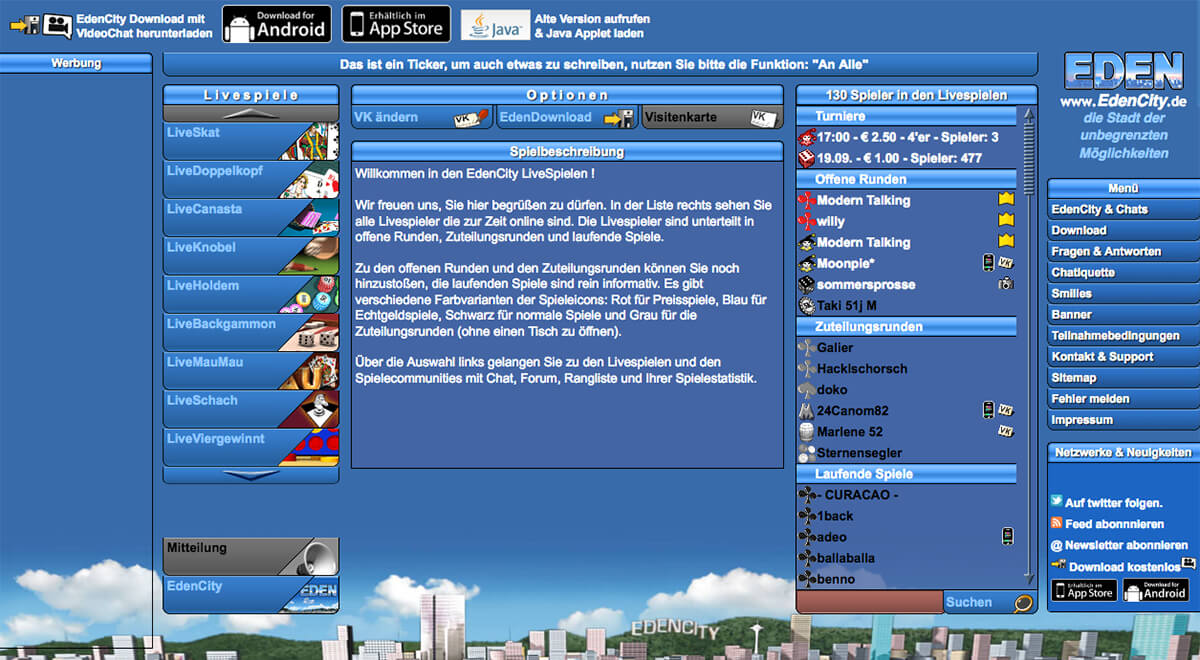The width and height of the screenshot is (1200, 660).
Task: Click 'Download kostenlos' link
Action: (1125, 567)
